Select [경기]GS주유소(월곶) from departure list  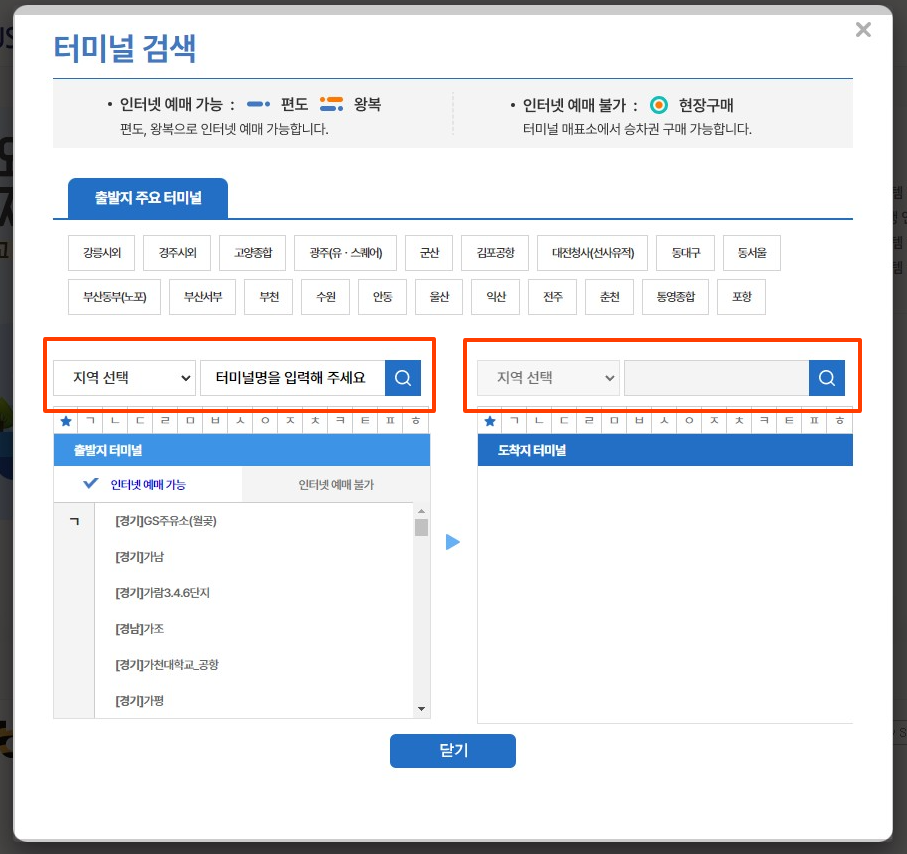click(x=166, y=521)
